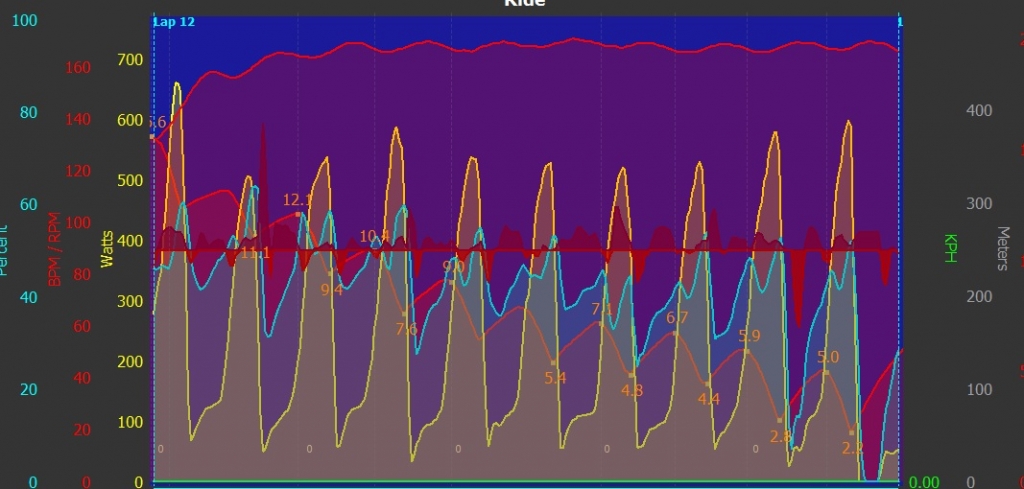Pick the 7.6 gradient data point
The height and width of the screenshot is (489, 1024).
(x=405, y=314)
